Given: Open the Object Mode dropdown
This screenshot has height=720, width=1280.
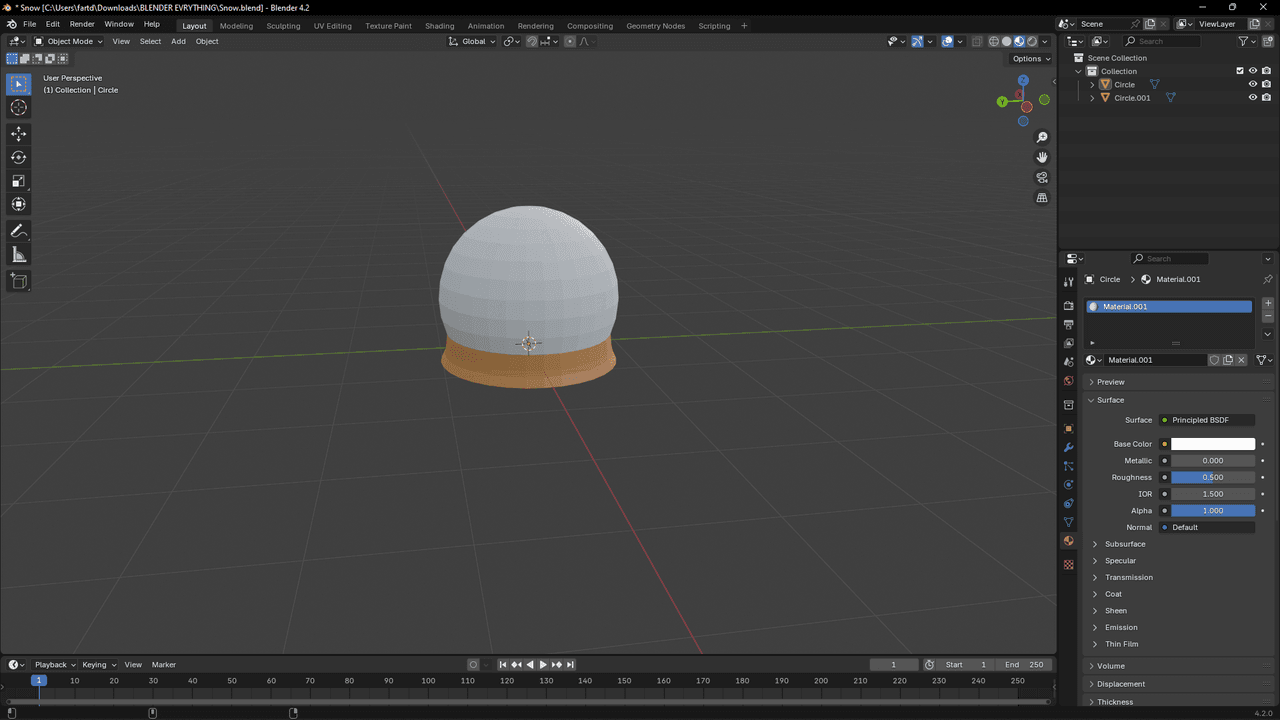Looking at the screenshot, I should click(x=68, y=41).
